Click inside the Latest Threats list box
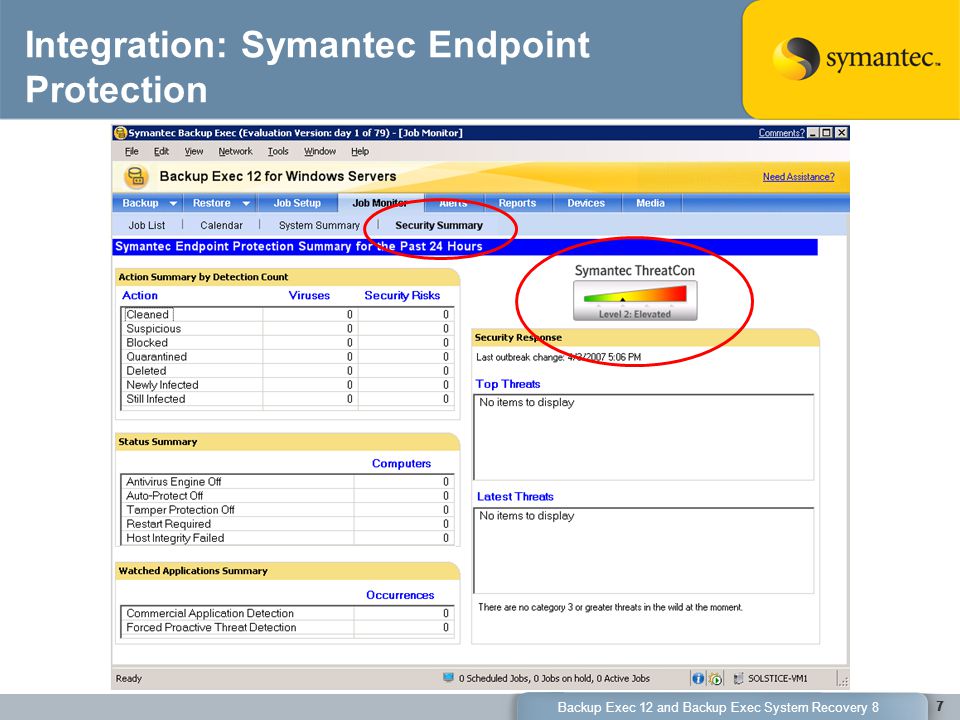Screen dimensions: 960x720 click(644, 550)
